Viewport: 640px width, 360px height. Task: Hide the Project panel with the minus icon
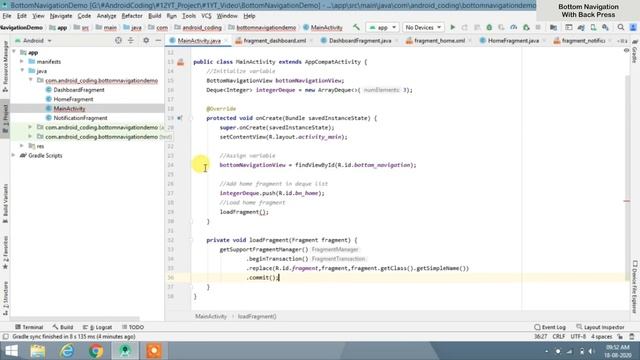158,40
